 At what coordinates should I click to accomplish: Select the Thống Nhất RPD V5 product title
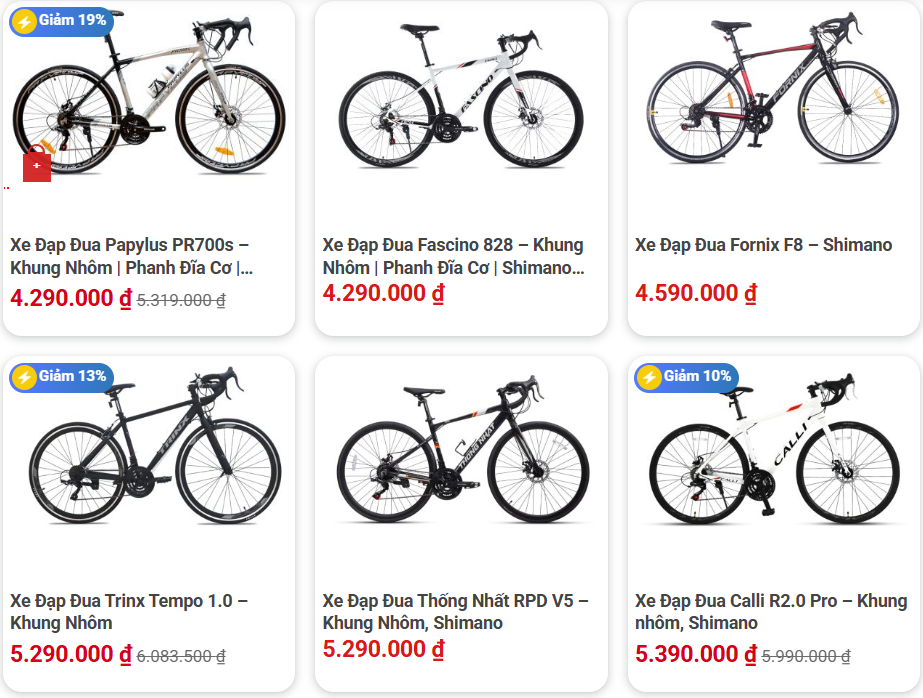(x=456, y=611)
